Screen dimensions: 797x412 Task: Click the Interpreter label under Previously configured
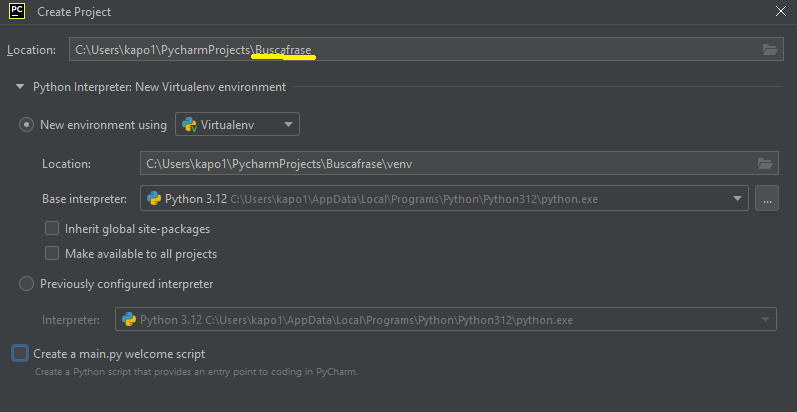click(71, 320)
